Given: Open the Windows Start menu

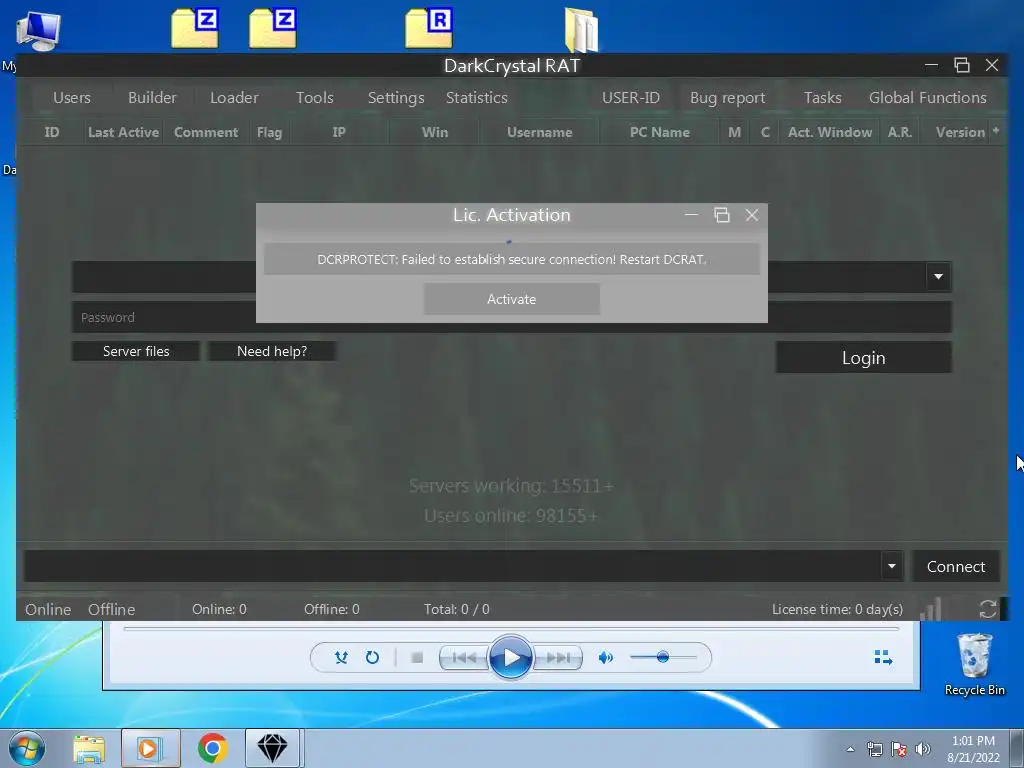Looking at the screenshot, I should (27, 748).
